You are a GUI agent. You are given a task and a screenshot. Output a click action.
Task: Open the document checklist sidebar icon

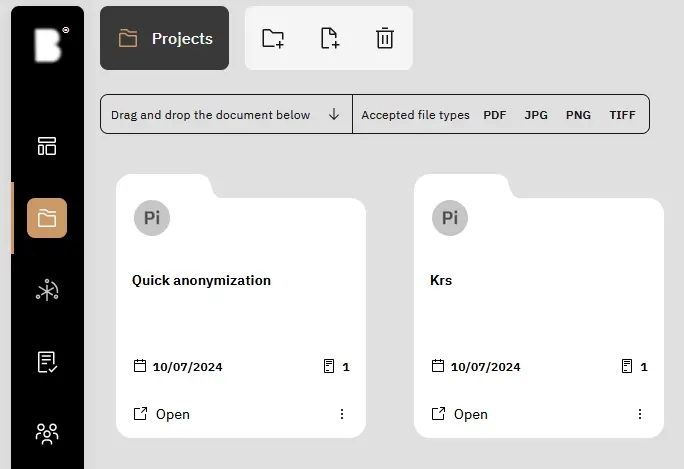pos(47,362)
